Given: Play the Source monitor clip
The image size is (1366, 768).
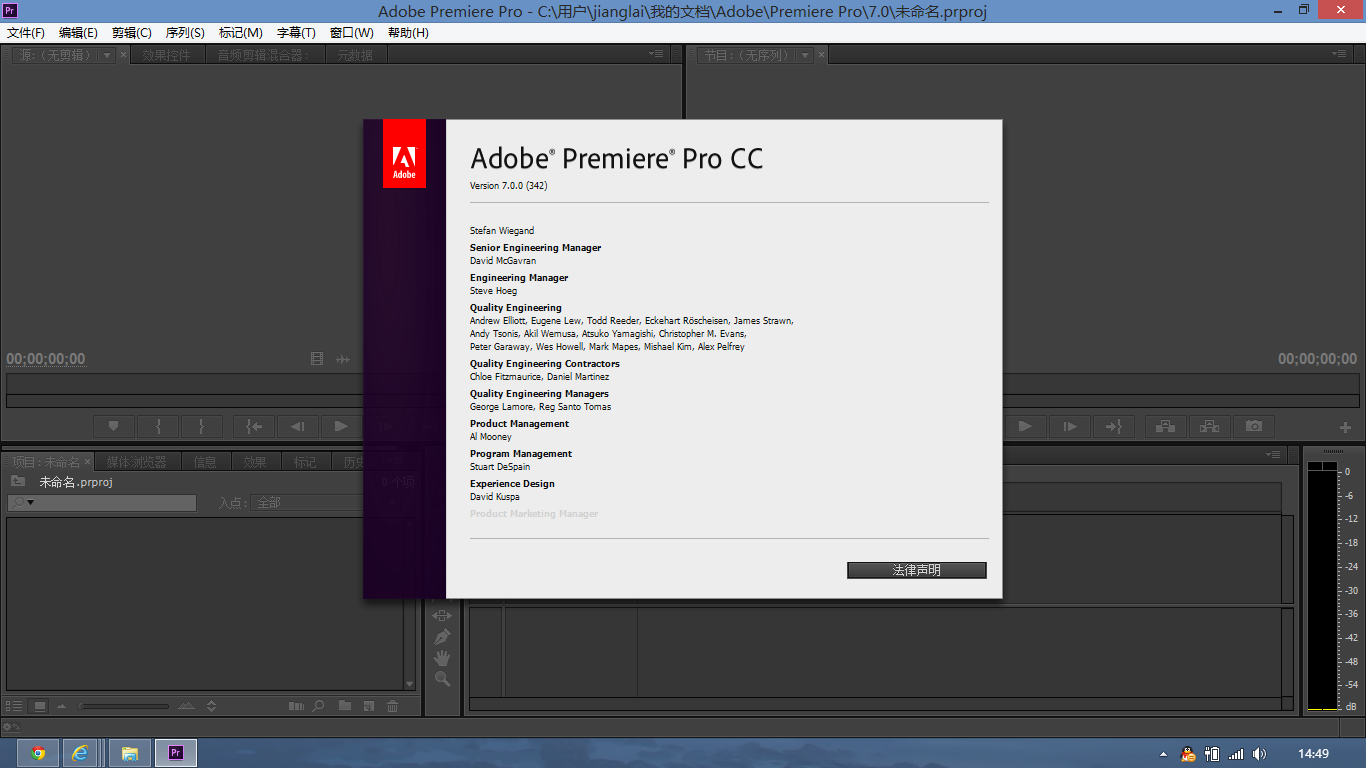Looking at the screenshot, I should tap(341, 426).
